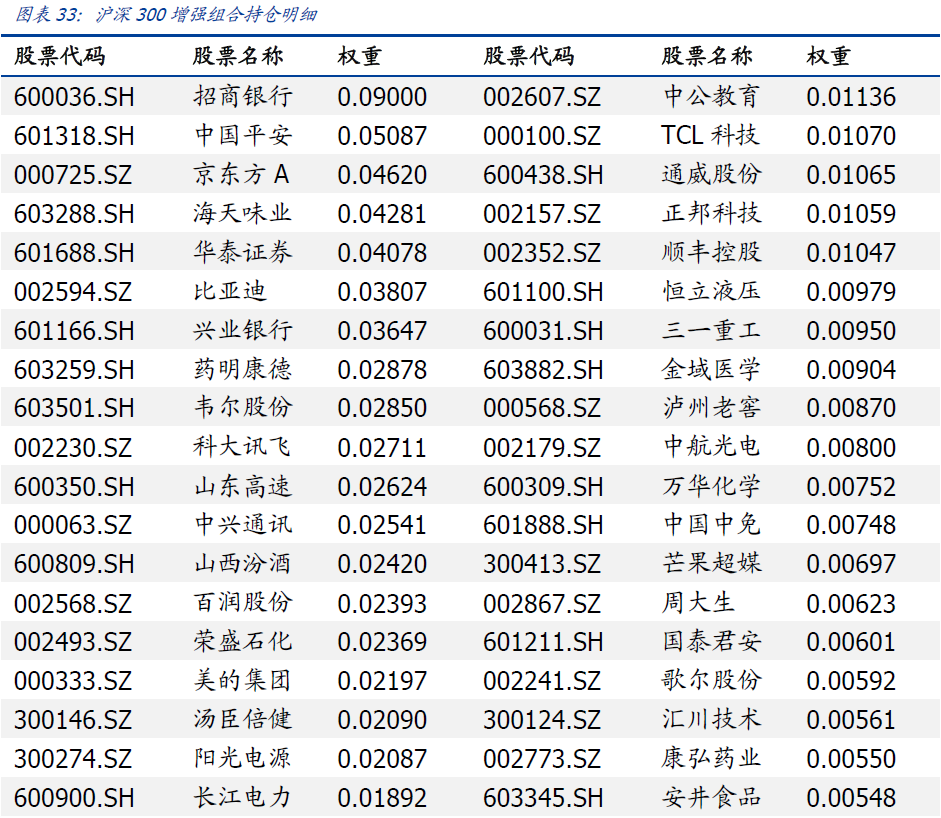Select stock name 美的集团
941x818 pixels.
click(243, 681)
